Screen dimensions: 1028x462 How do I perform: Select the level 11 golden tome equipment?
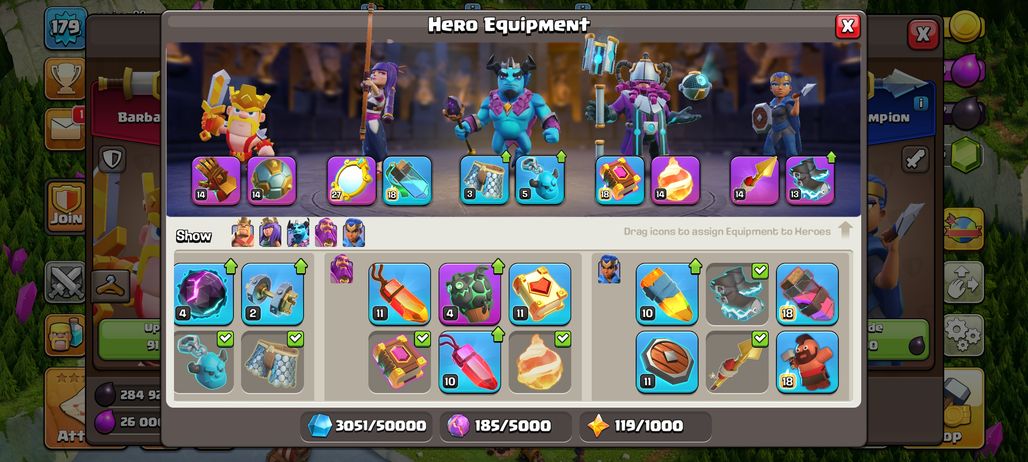click(540, 294)
